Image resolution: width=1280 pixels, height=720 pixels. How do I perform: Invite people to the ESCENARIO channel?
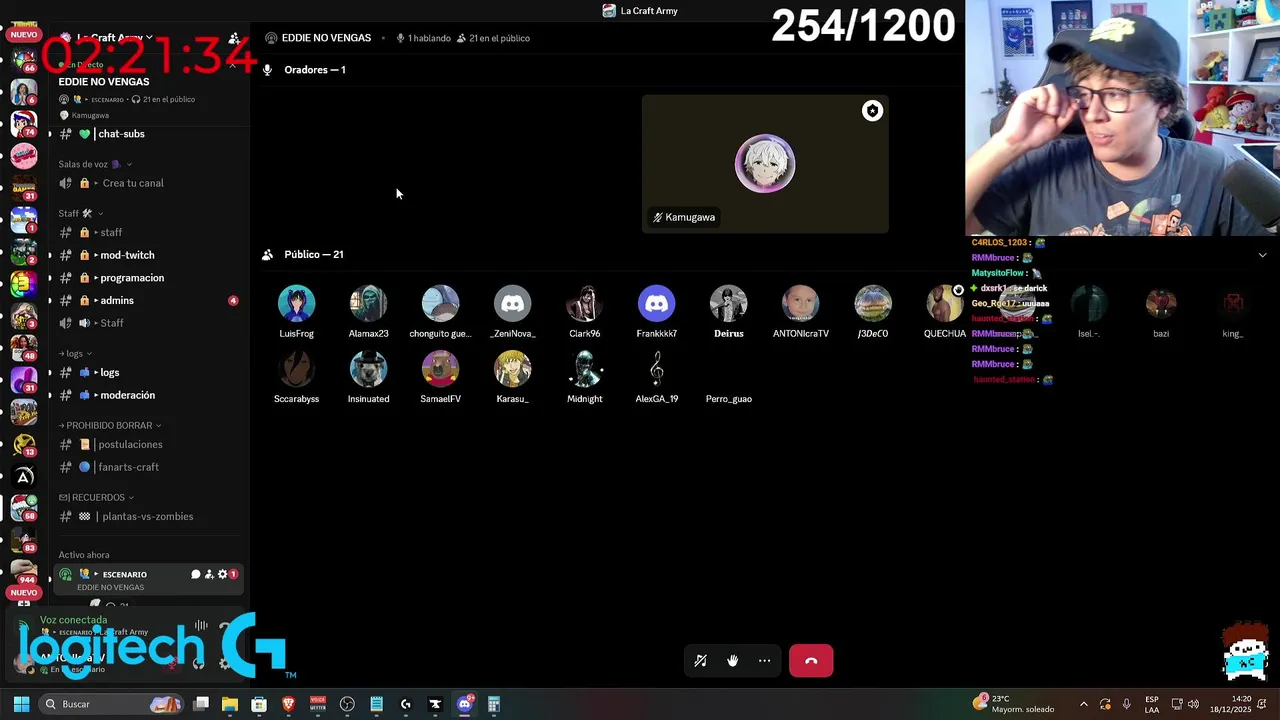point(209,574)
